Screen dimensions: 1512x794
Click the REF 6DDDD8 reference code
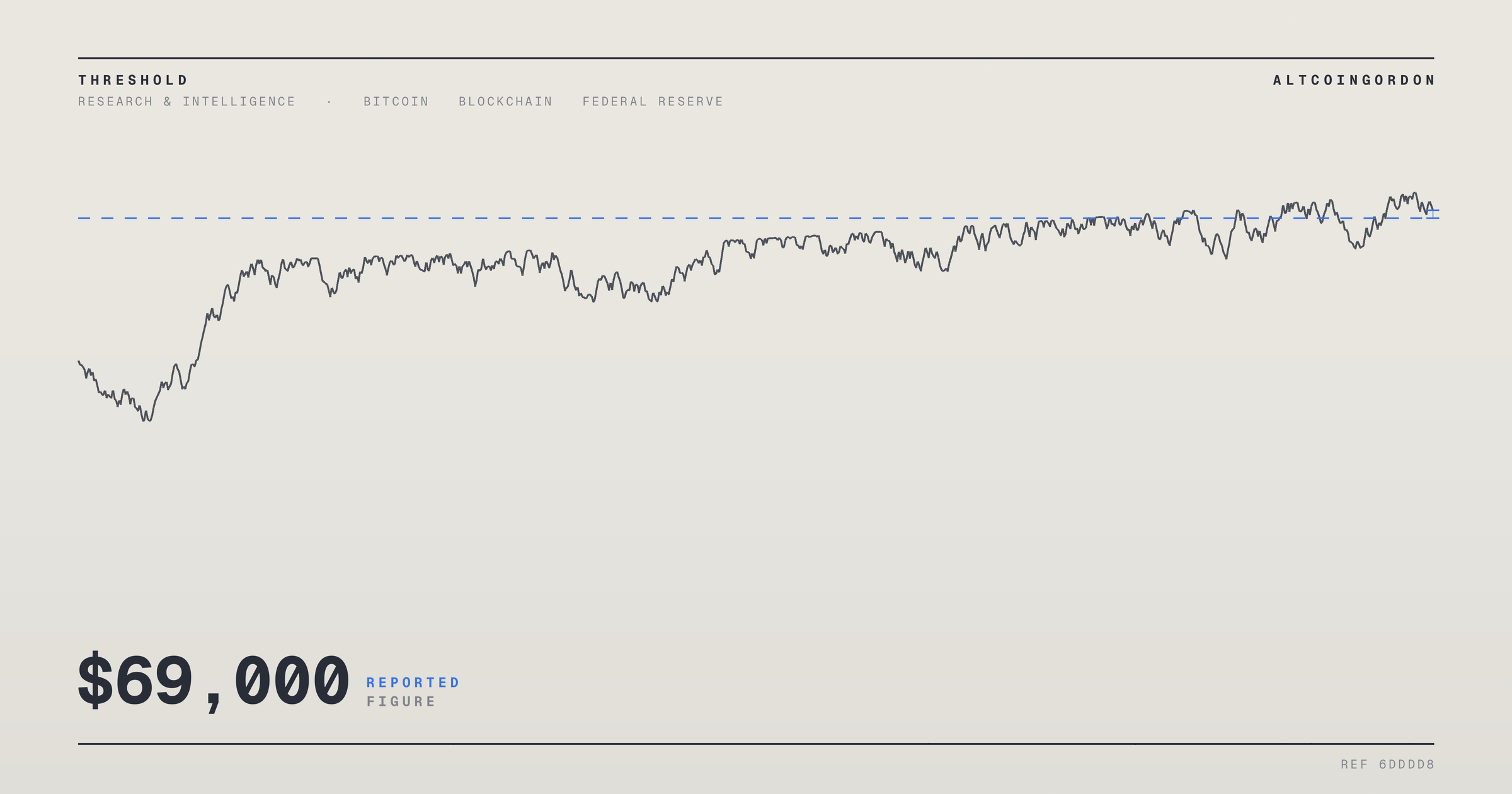point(1387,764)
